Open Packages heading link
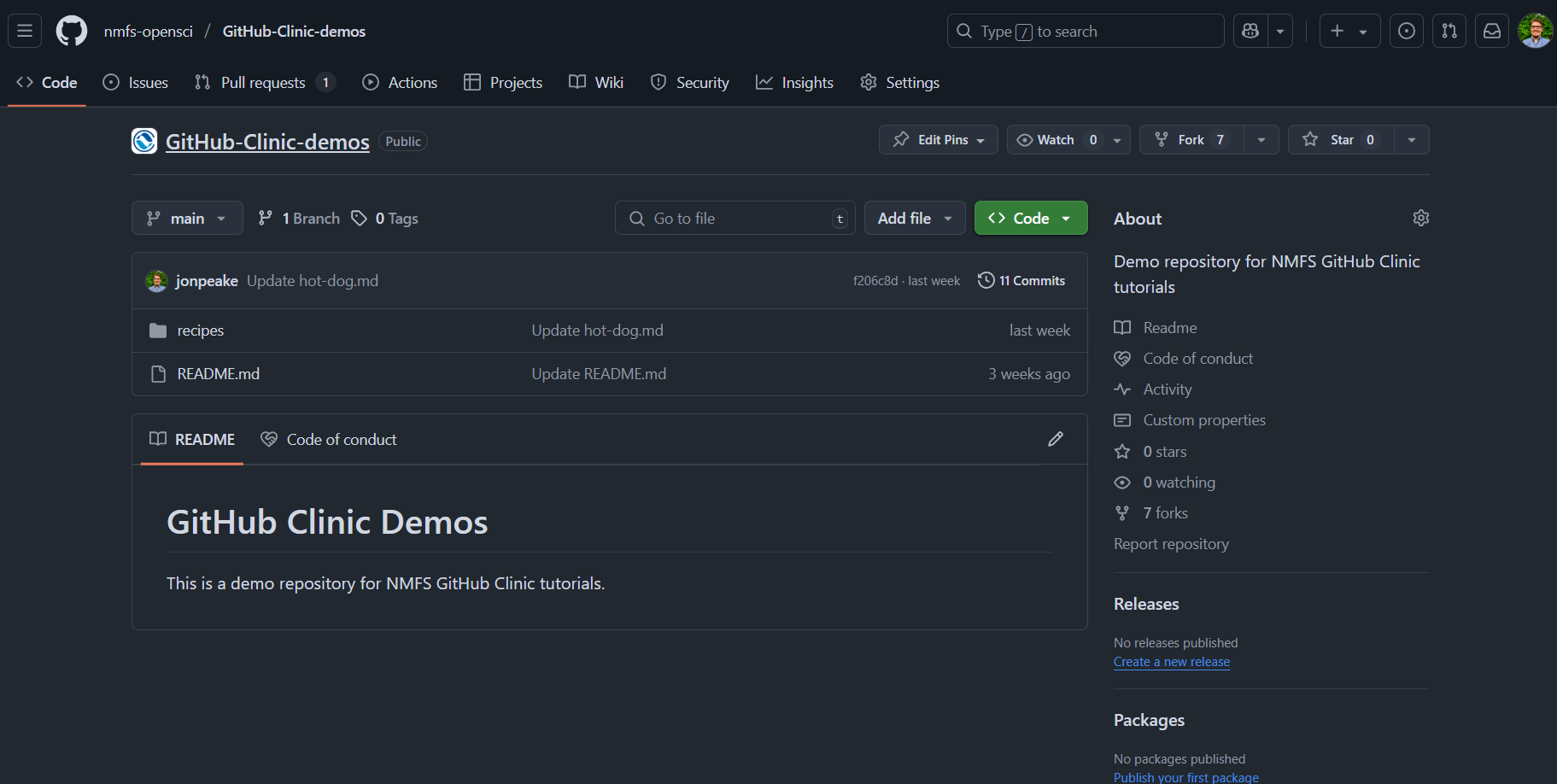 pos(1149,720)
